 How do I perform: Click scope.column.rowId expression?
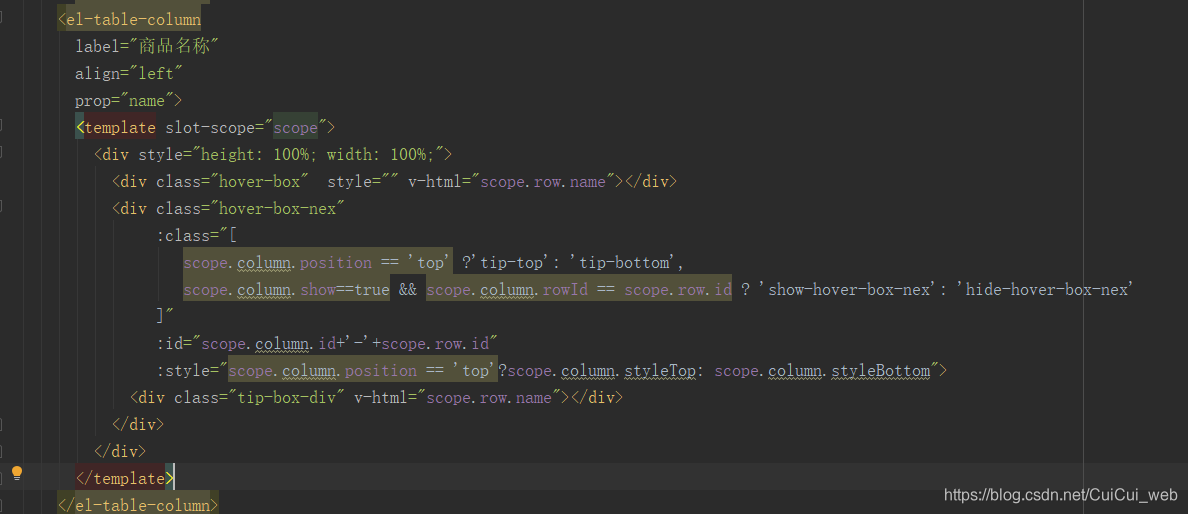click(x=507, y=290)
